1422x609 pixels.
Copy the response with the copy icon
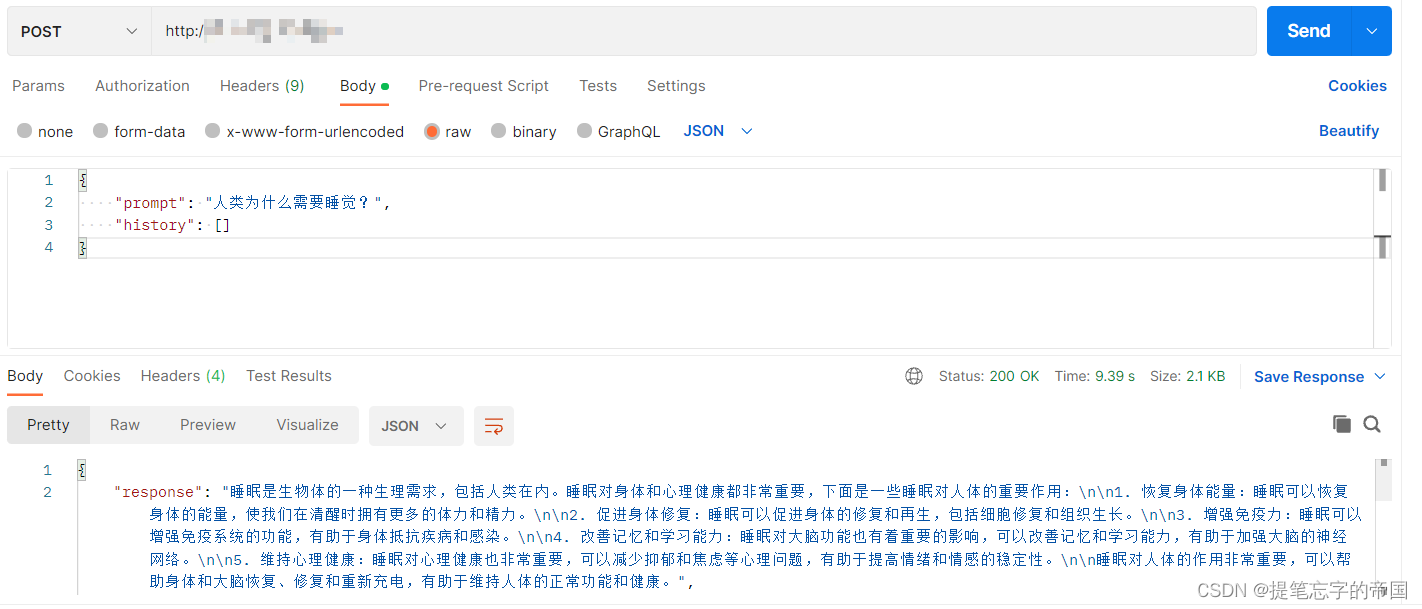1342,424
